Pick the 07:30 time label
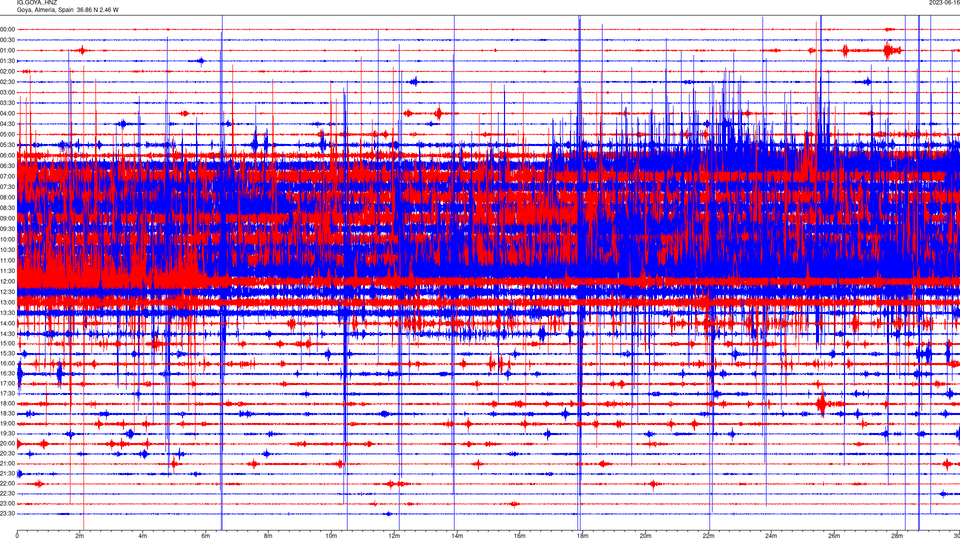960x540 pixels. [x=7, y=187]
